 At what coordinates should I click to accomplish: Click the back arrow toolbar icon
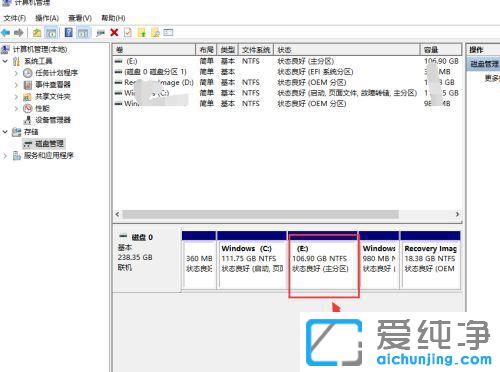[6, 33]
